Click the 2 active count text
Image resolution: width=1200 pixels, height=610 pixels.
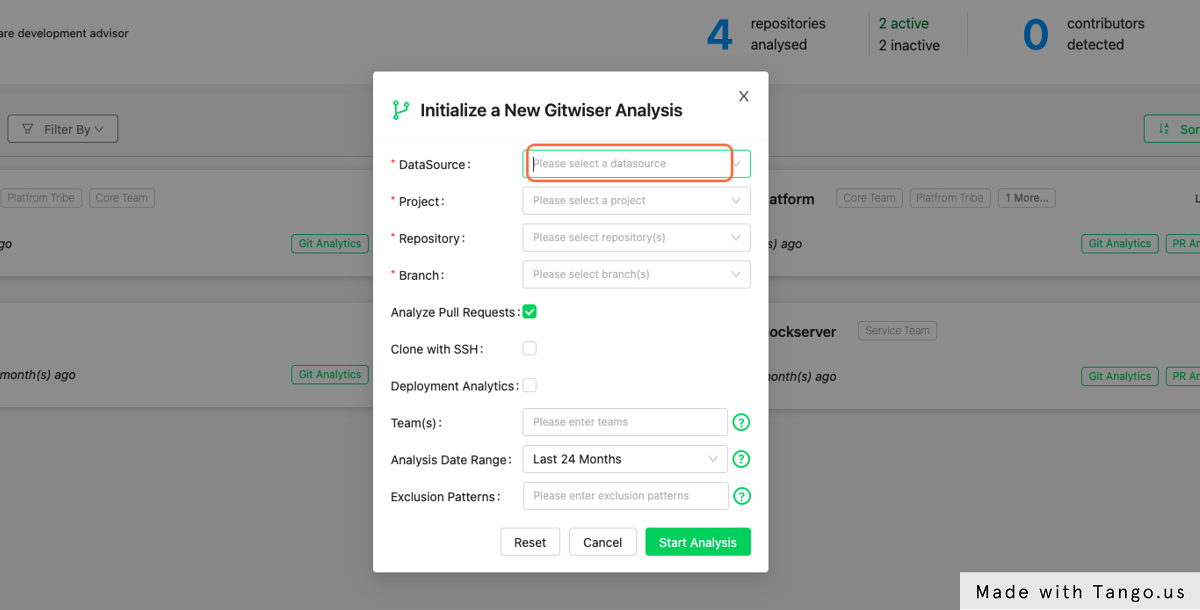[904, 23]
